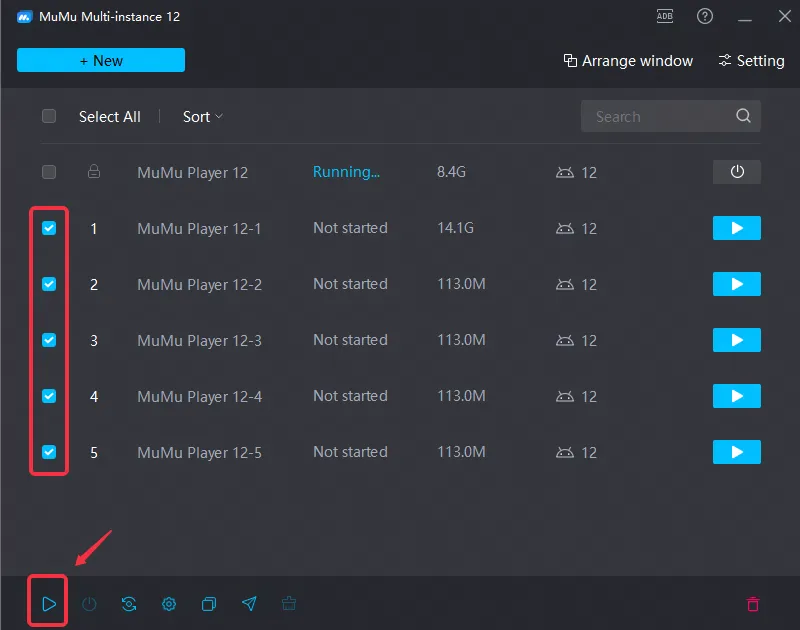800x630 pixels.
Task: Click the basket icon in bottom toolbar
Action: pyautogui.click(x=289, y=604)
